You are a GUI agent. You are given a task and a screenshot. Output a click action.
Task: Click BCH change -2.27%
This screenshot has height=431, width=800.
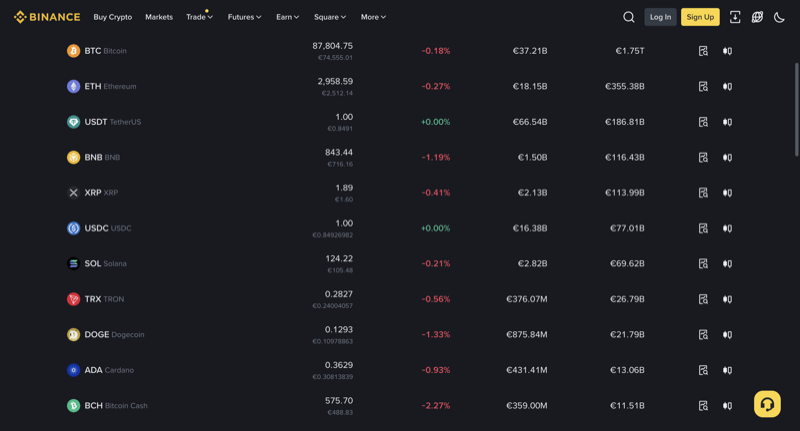point(436,405)
